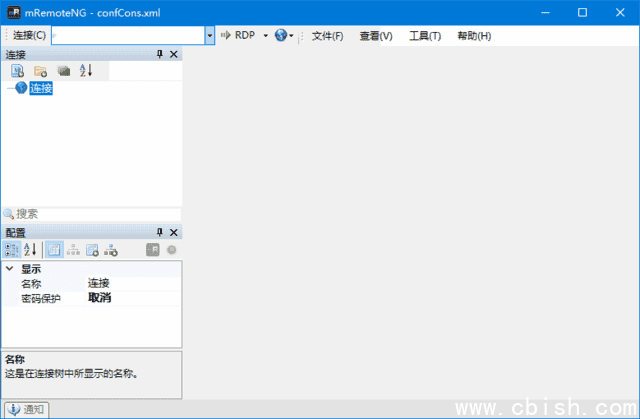Pin the 连接 panel

[x=160, y=54]
